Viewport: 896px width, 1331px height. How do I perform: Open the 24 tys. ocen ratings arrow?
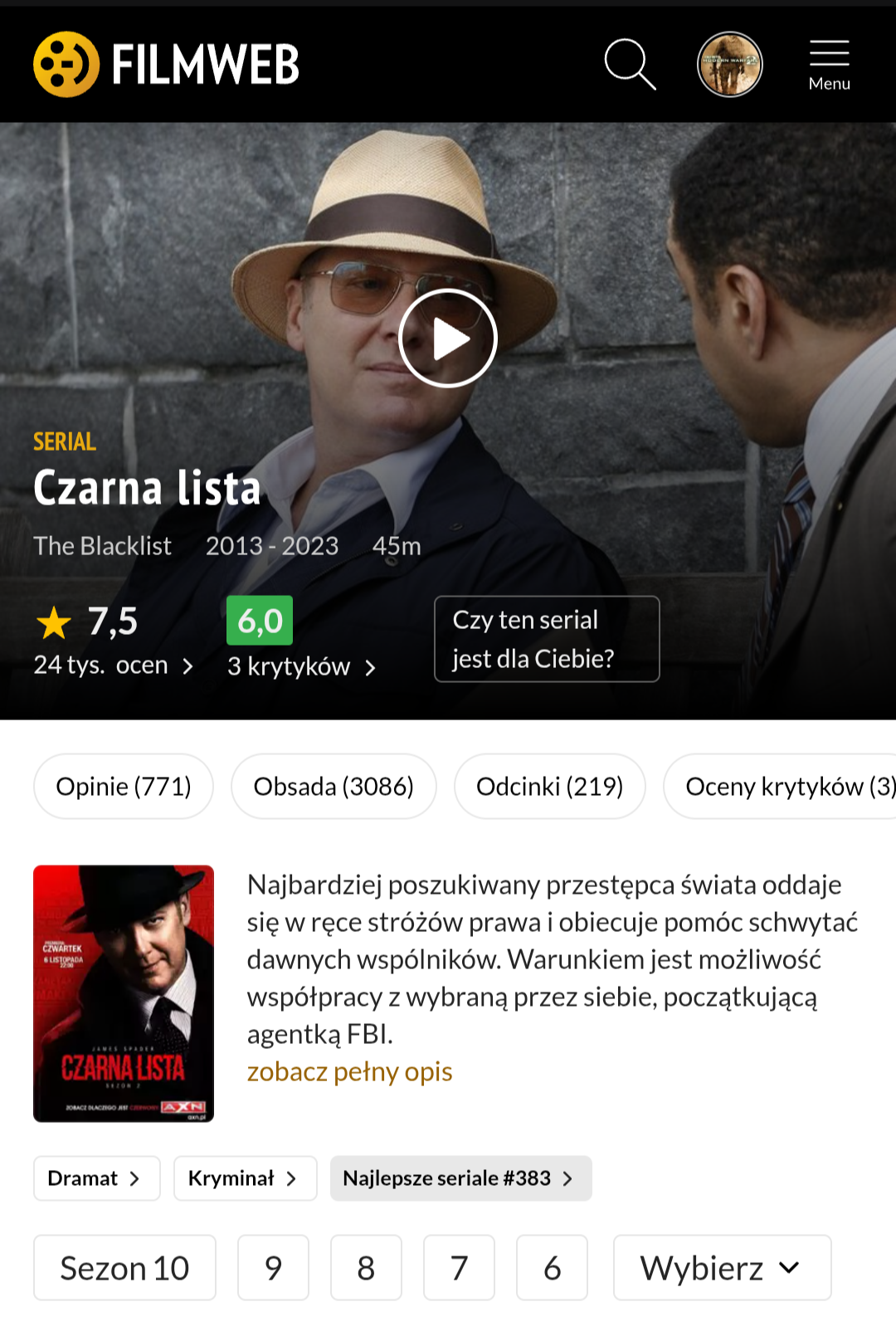coord(188,666)
